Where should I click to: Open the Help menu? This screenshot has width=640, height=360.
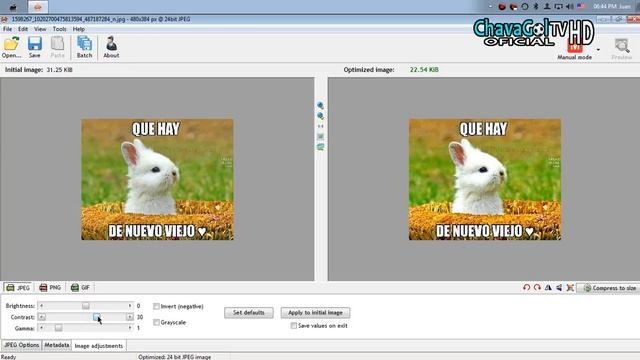click(x=79, y=29)
